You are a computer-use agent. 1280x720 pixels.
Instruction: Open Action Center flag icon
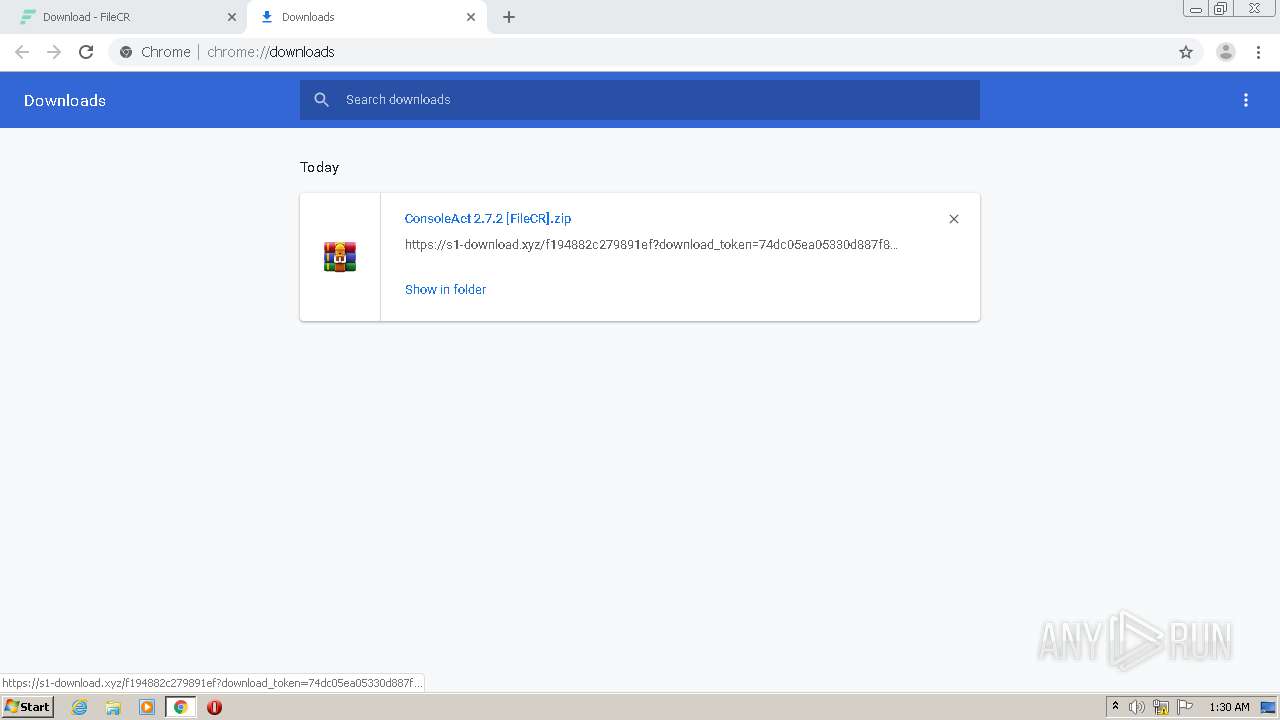[x=1185, y=707]
